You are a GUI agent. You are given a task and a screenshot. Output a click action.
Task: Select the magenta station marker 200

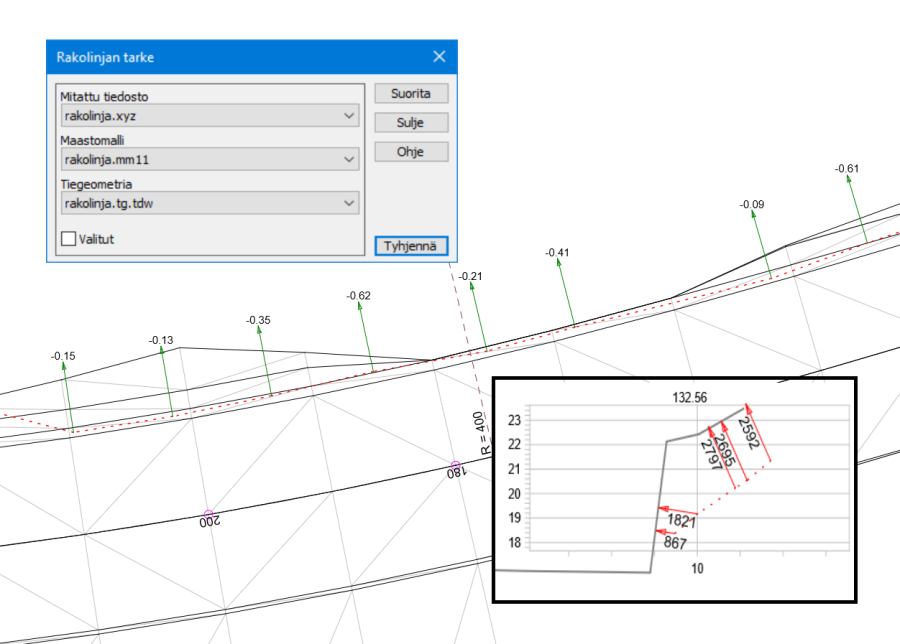[x=209, y=514]
